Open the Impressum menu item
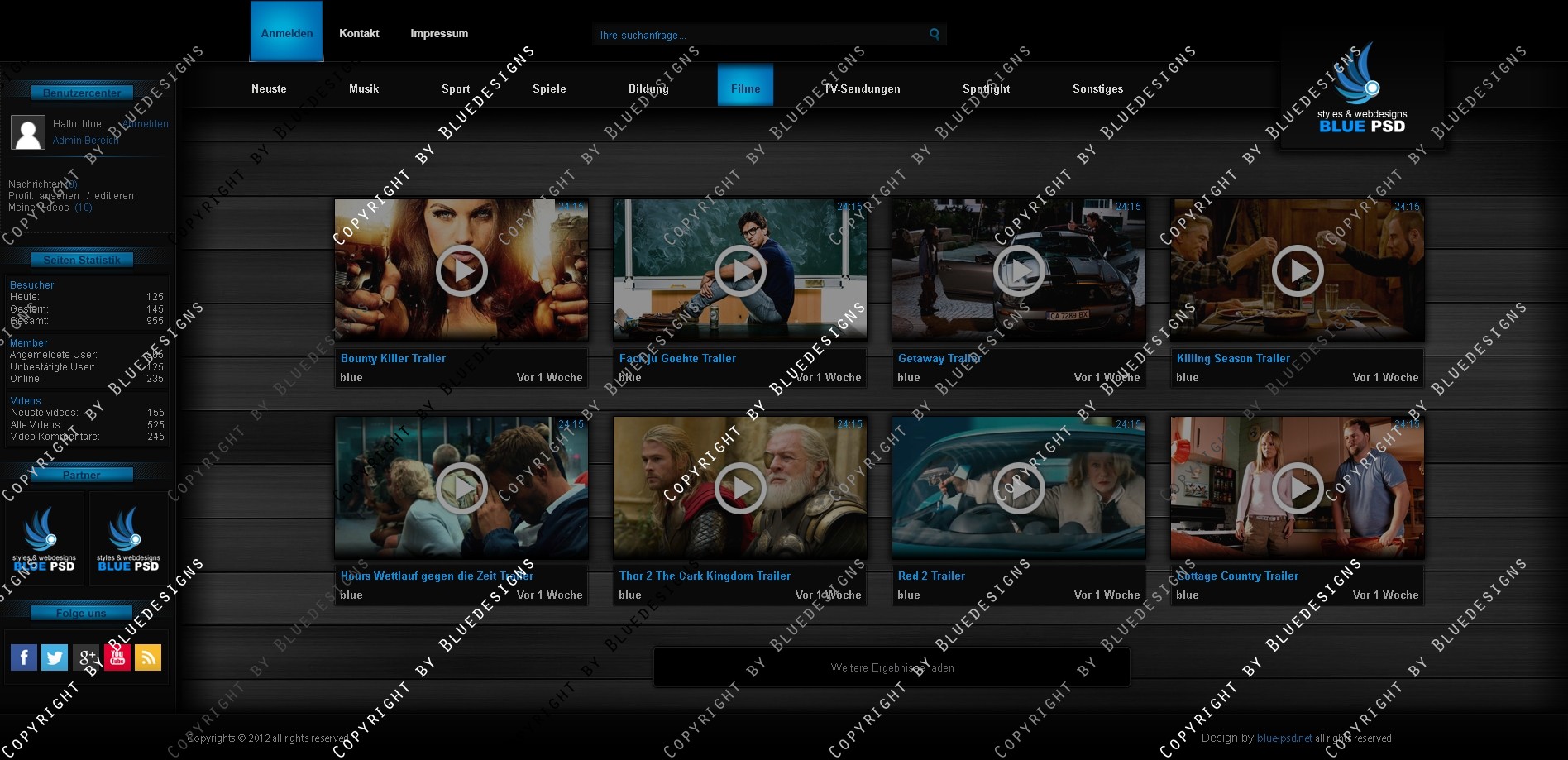 [439, 33]
